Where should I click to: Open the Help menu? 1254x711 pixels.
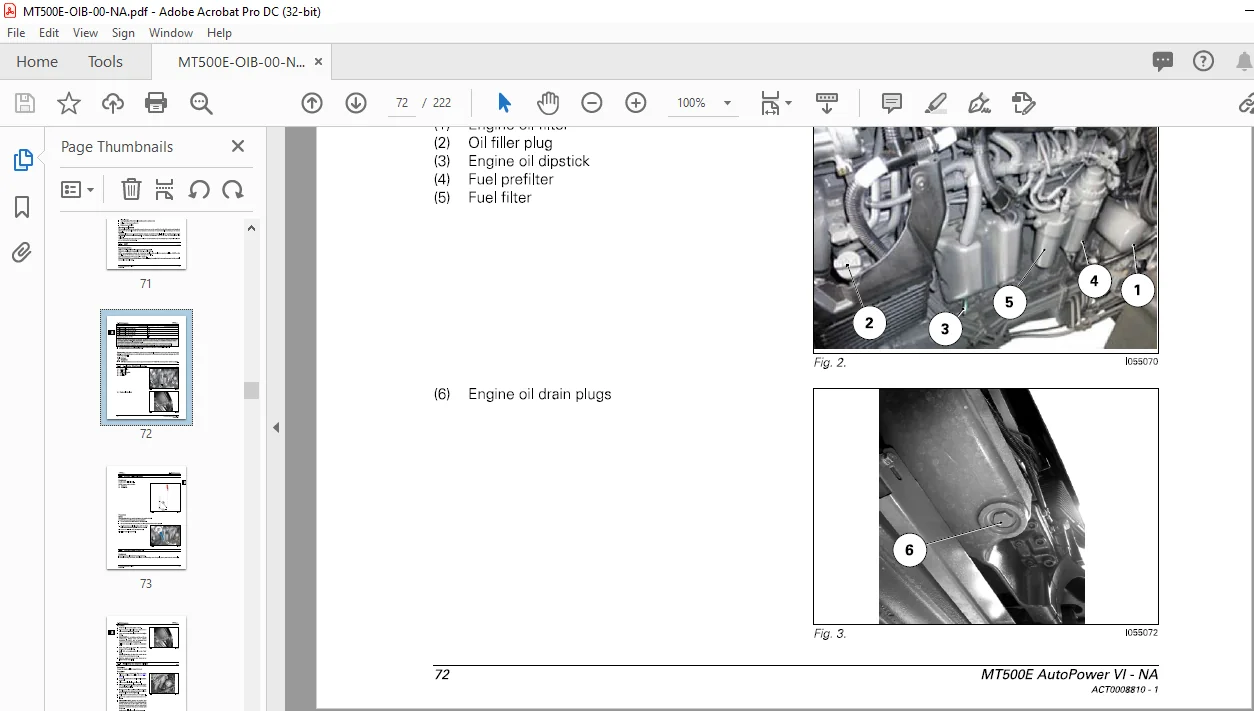[x=219, y=33]
